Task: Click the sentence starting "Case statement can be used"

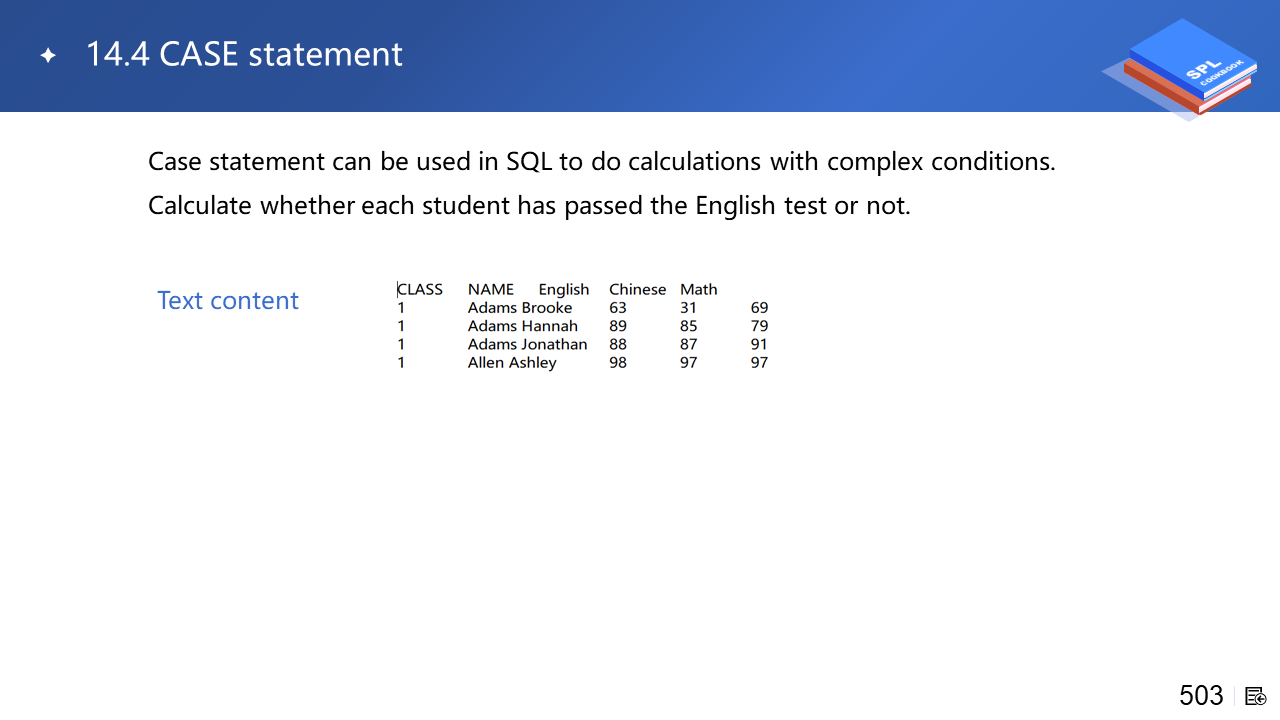Action: [601, 161]
